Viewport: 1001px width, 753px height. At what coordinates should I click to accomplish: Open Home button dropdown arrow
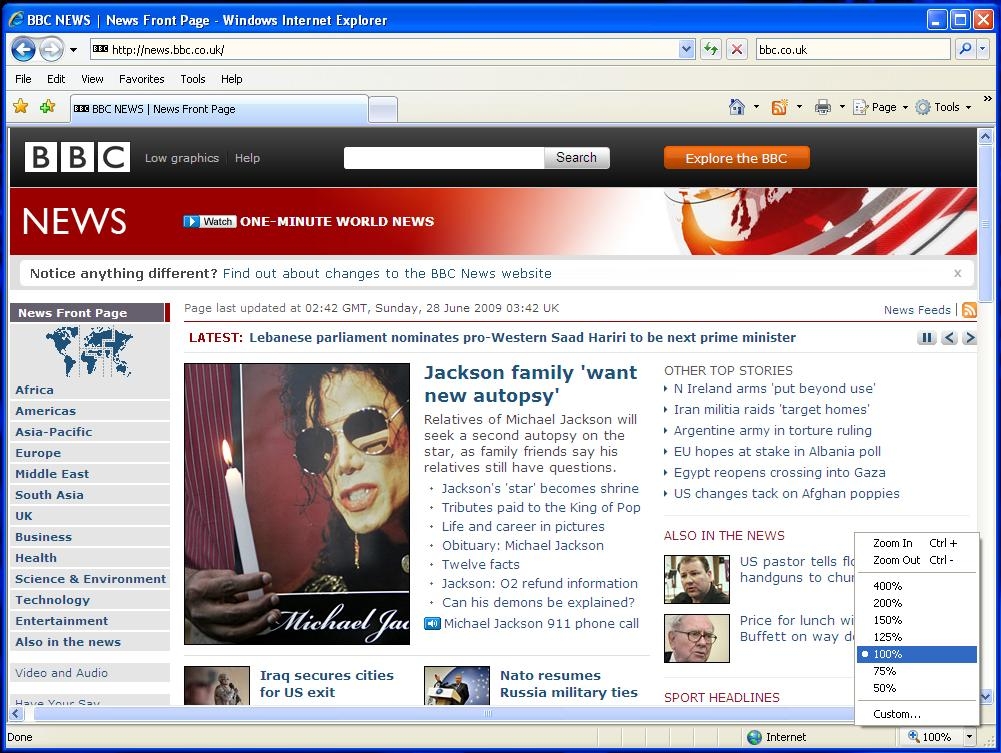tap(756, 107)
